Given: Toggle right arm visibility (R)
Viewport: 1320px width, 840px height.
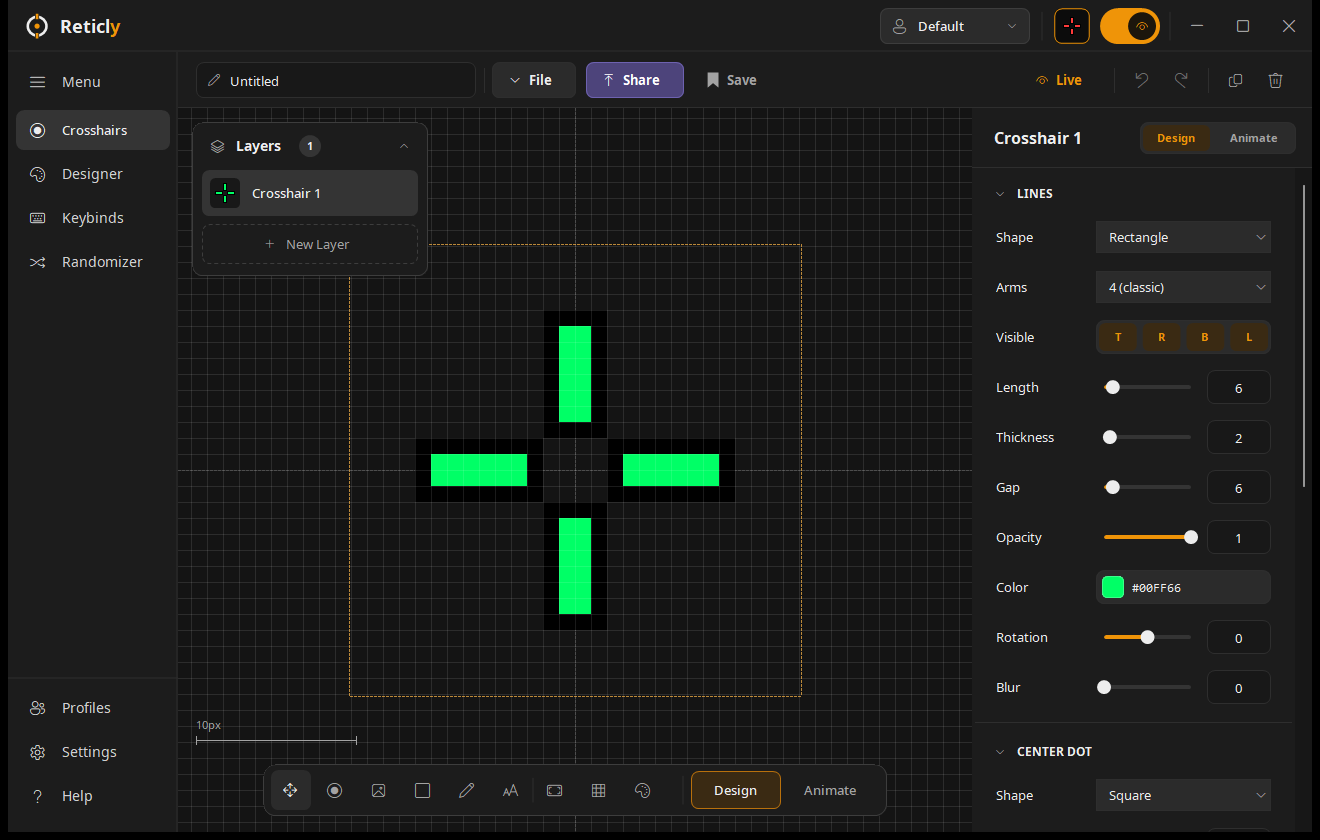Looking at the screenshot, I should pos(1162,337).
